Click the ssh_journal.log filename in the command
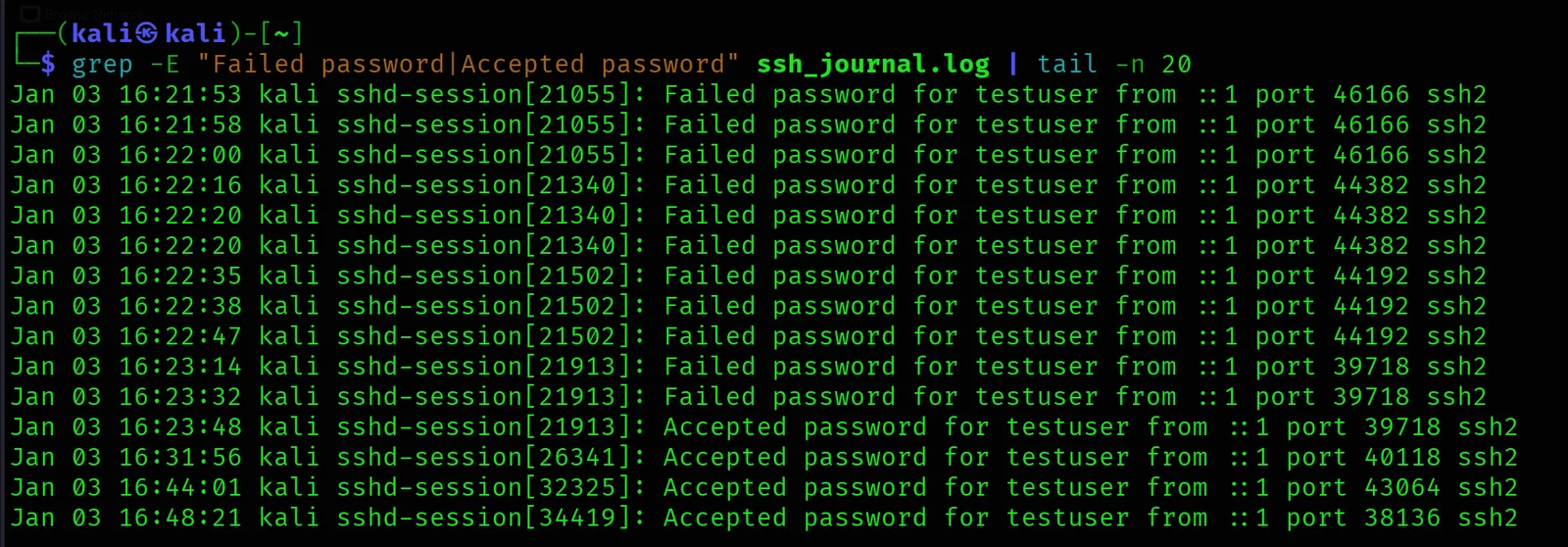Image resolution: width=1568 pixels, height=547 pixels. pyautogui.click(x=872, y=65)
